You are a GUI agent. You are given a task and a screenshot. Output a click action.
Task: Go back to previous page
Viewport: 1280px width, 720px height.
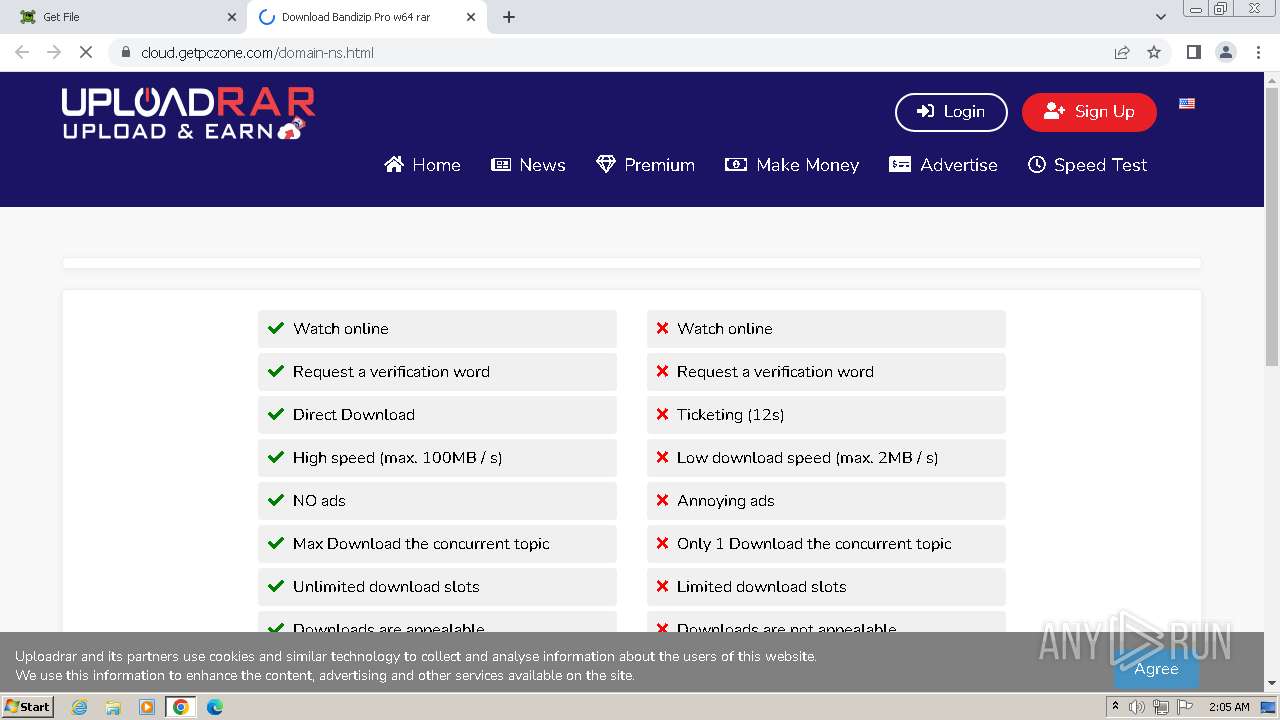pyautogui.click(x=22, y=52)
